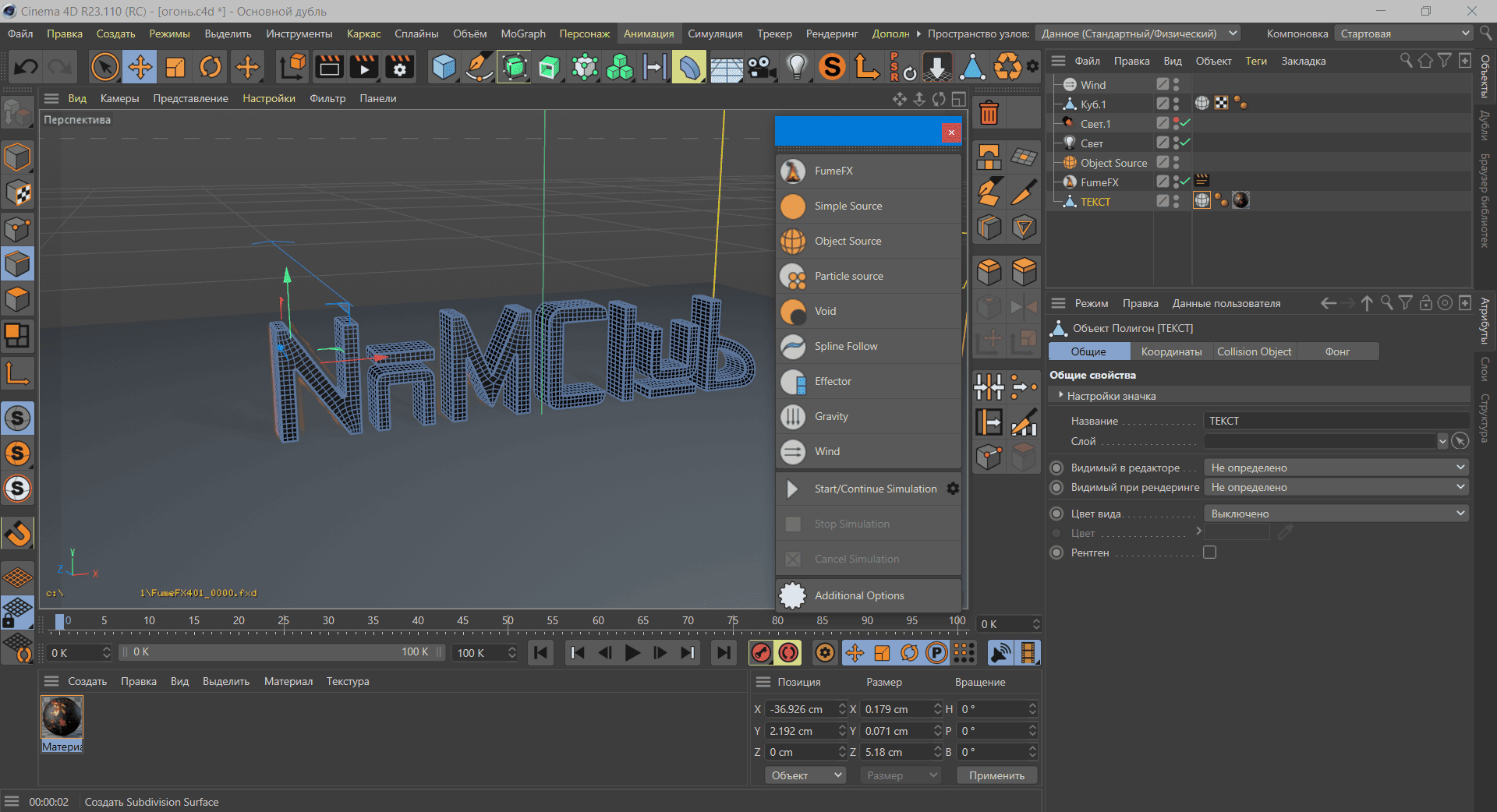1497x812 pixels.
Task: Close the blue FumeFX popup panel
Action: coord(951,132)
